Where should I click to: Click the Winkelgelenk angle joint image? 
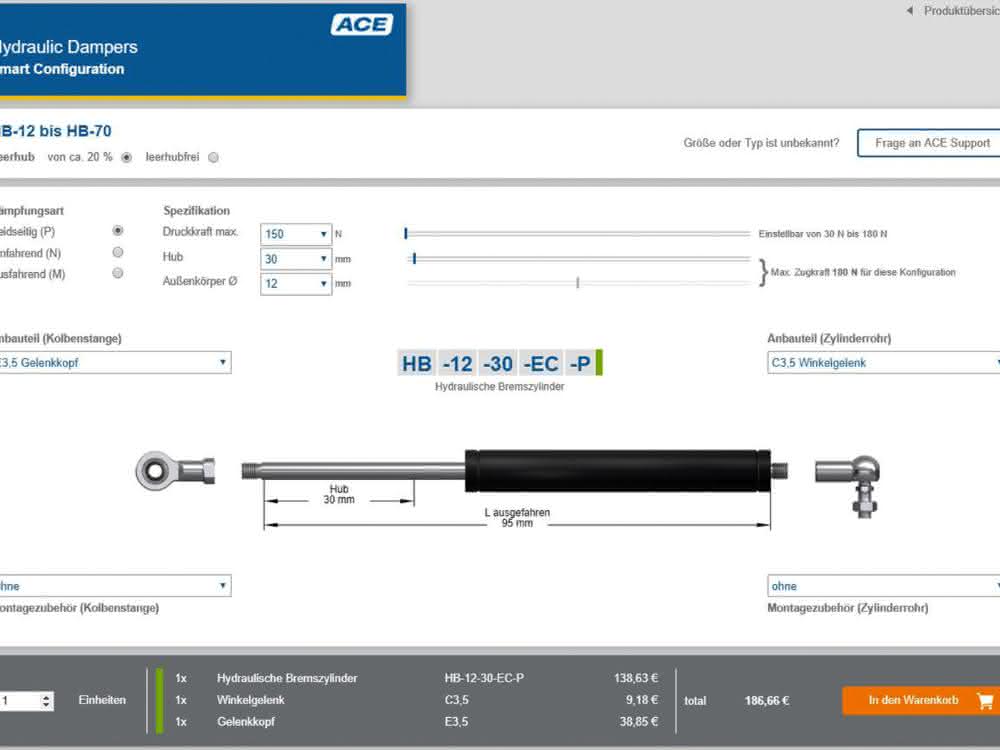[x=848, y=485]
